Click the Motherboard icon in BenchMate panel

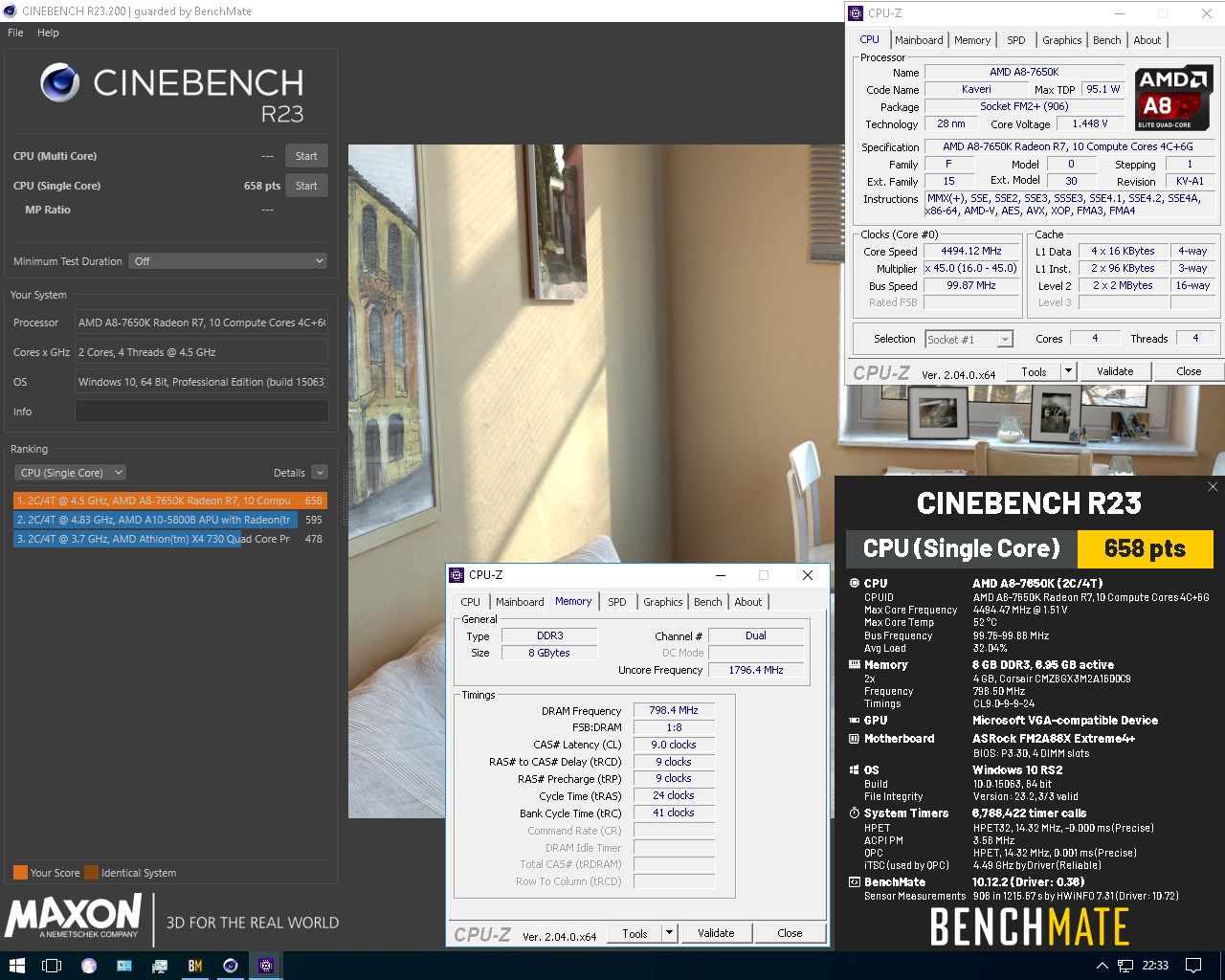(x=855, y=739)
